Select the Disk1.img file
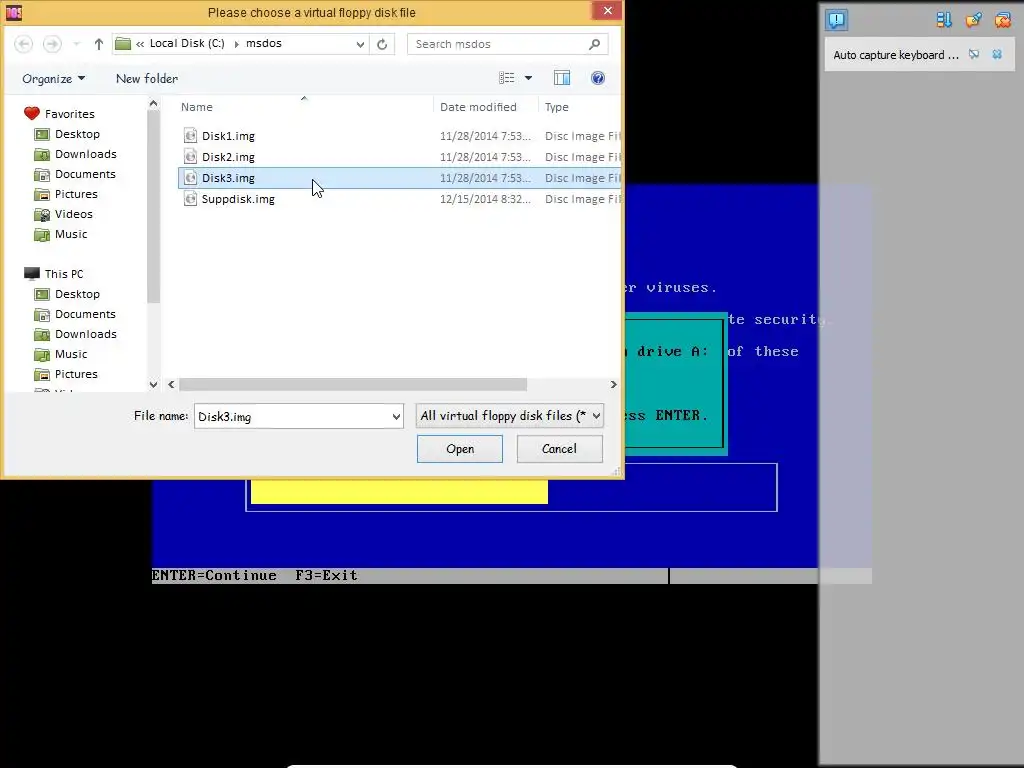 point(400,136)
